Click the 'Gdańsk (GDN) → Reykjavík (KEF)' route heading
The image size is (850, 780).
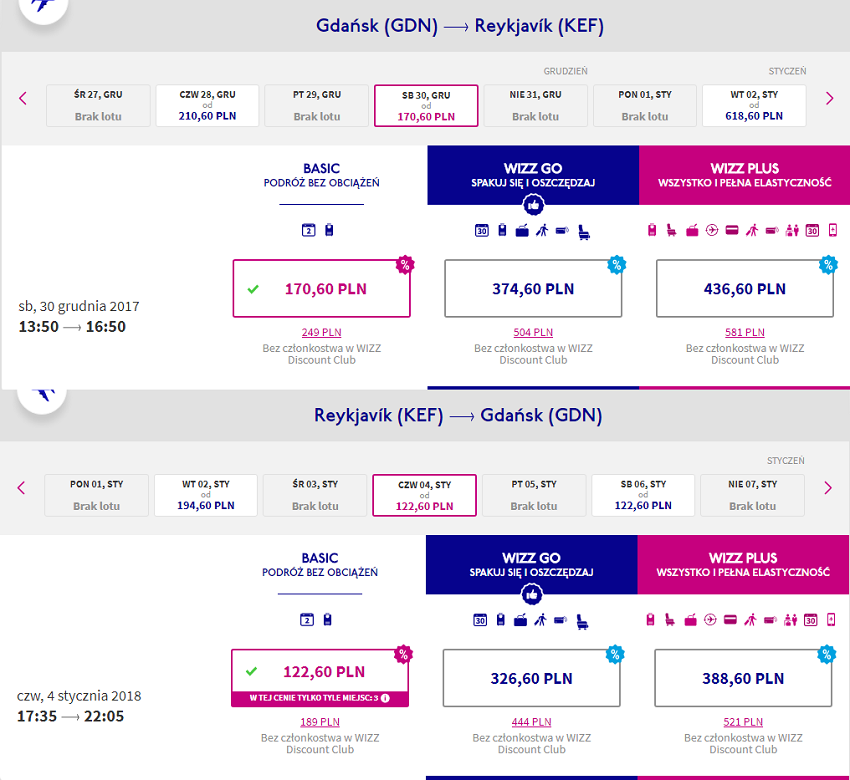tap(460, 26)
